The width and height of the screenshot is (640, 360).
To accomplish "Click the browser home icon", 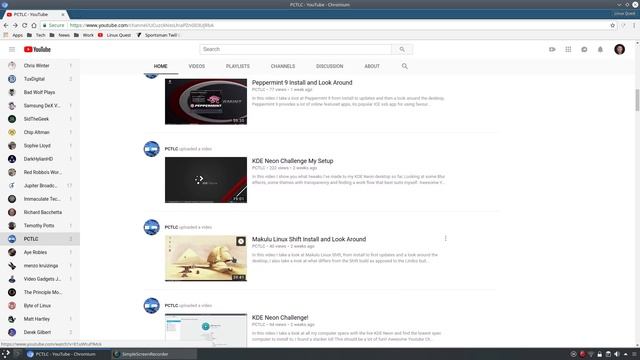I will point(34,25).
